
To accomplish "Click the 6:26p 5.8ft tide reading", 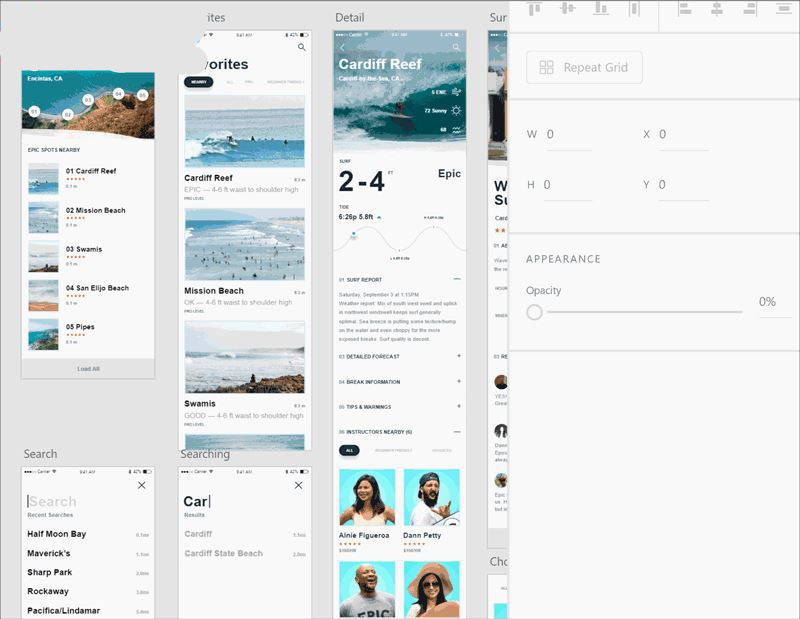I will [356, 217].
